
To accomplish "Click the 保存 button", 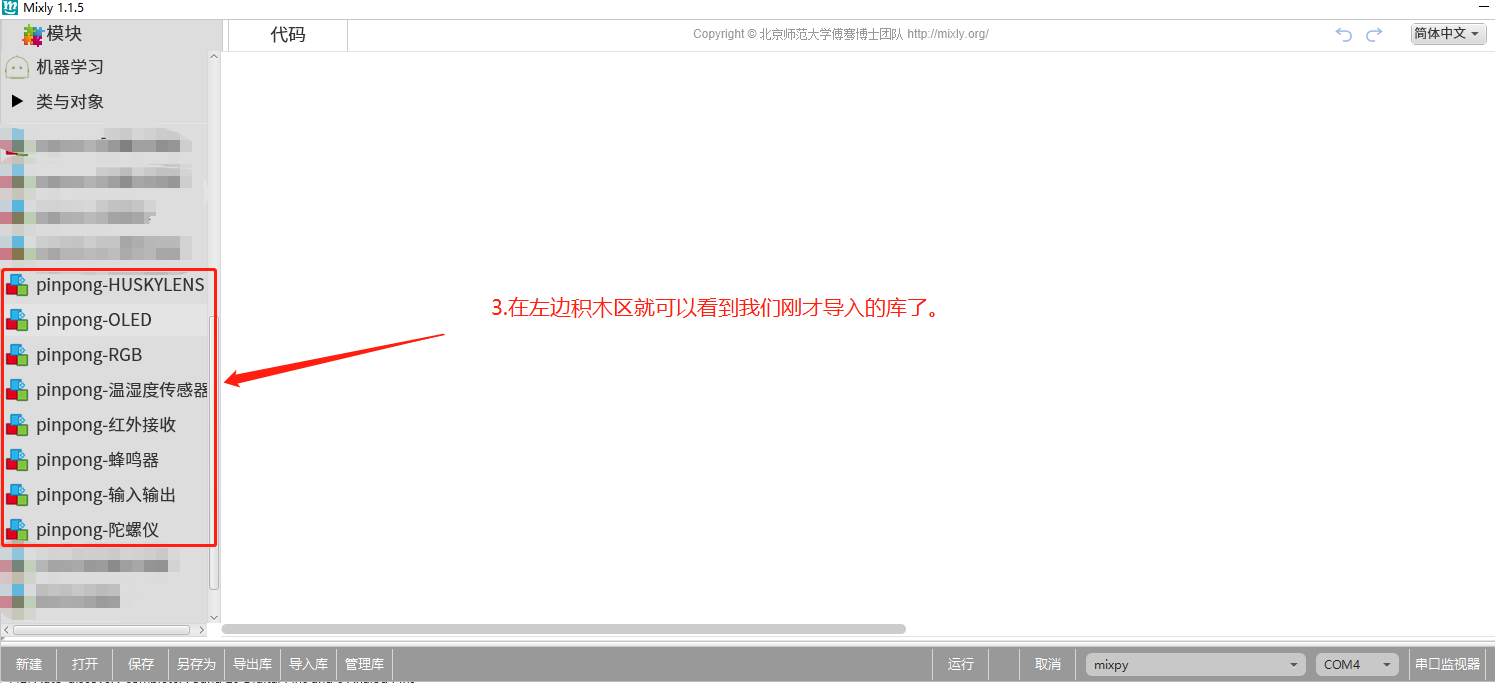I will pyautogui.click(x=141, y=664).
